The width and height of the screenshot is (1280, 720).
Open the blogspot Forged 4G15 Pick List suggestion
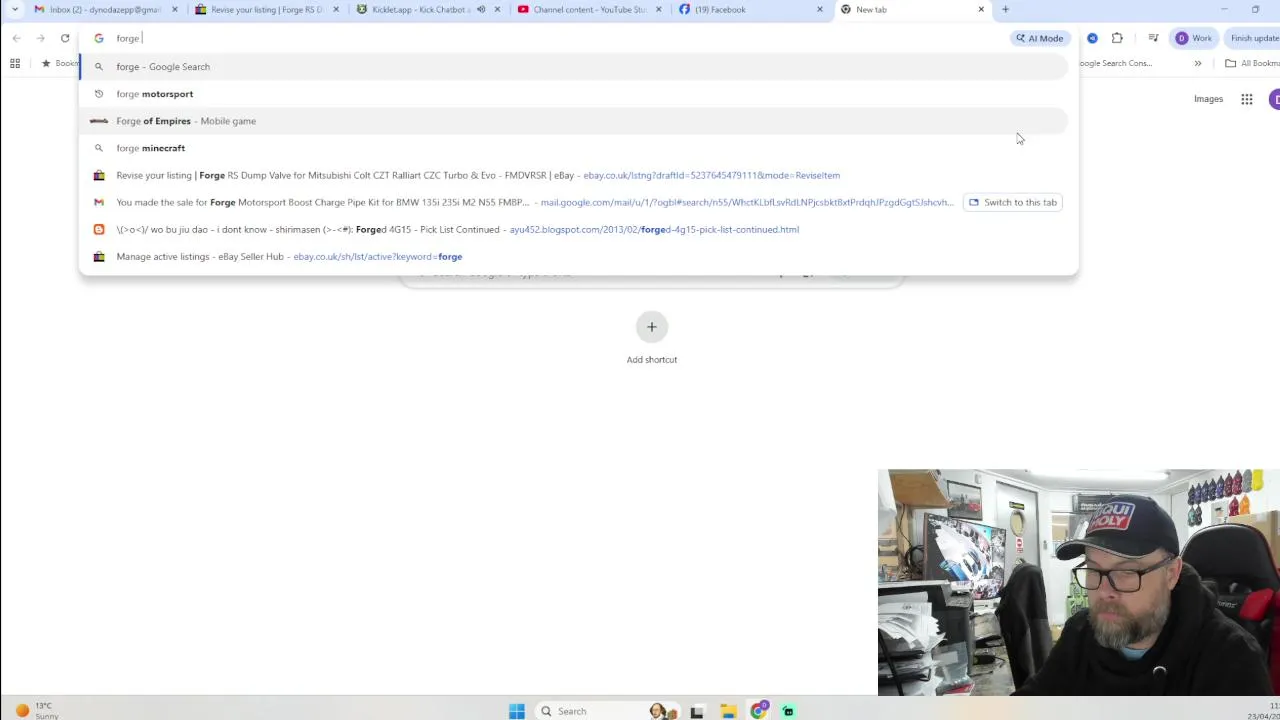[x=574, y=229]
